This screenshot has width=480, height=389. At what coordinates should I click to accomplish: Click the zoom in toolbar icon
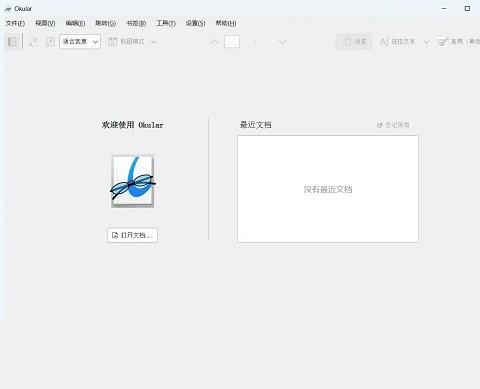(50, 42)
